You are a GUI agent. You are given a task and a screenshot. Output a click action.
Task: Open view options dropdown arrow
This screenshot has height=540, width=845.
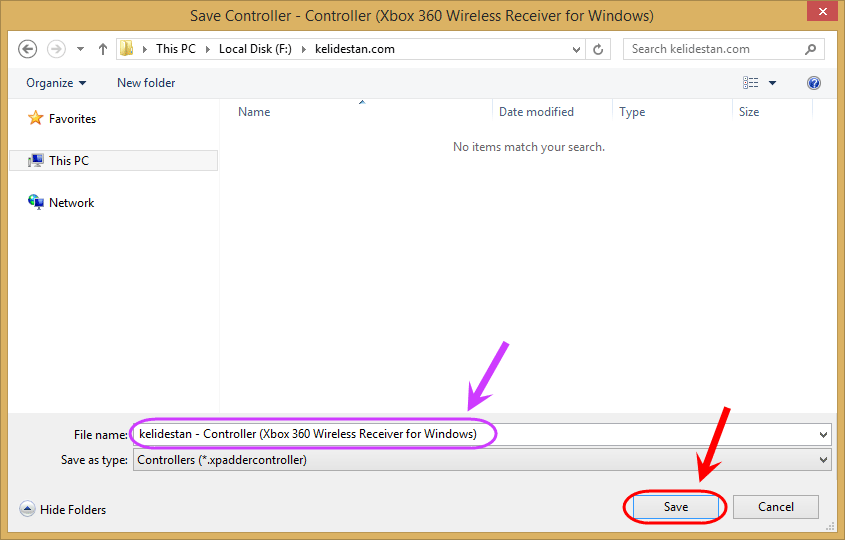(772, 83)
